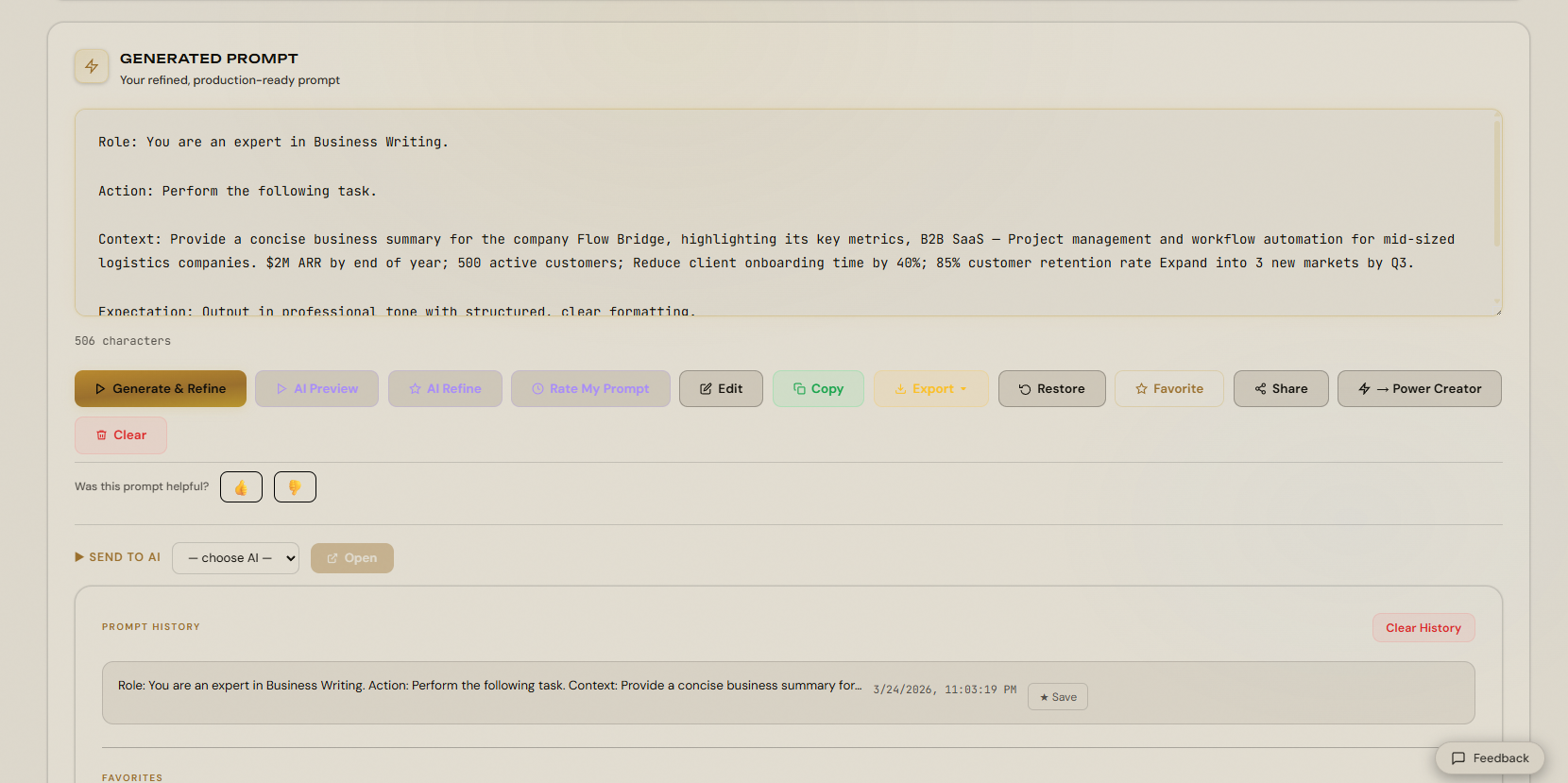Click Generate & Refine button
The width and height of the screenshot is (1568, 783).
pos(161,388)
